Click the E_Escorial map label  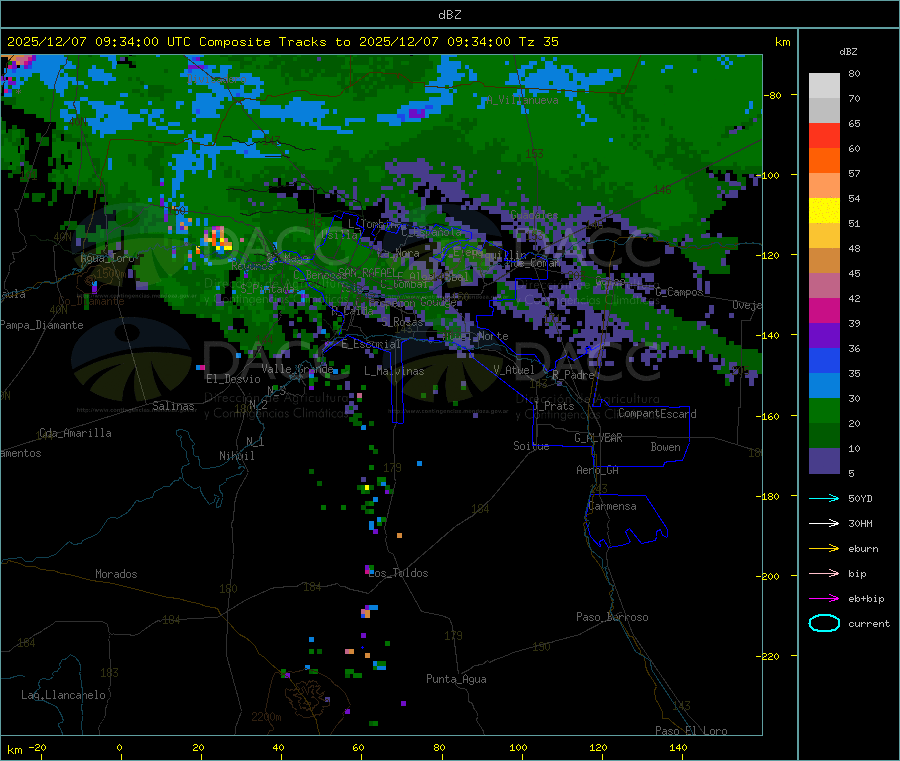[x=371, y=344]
